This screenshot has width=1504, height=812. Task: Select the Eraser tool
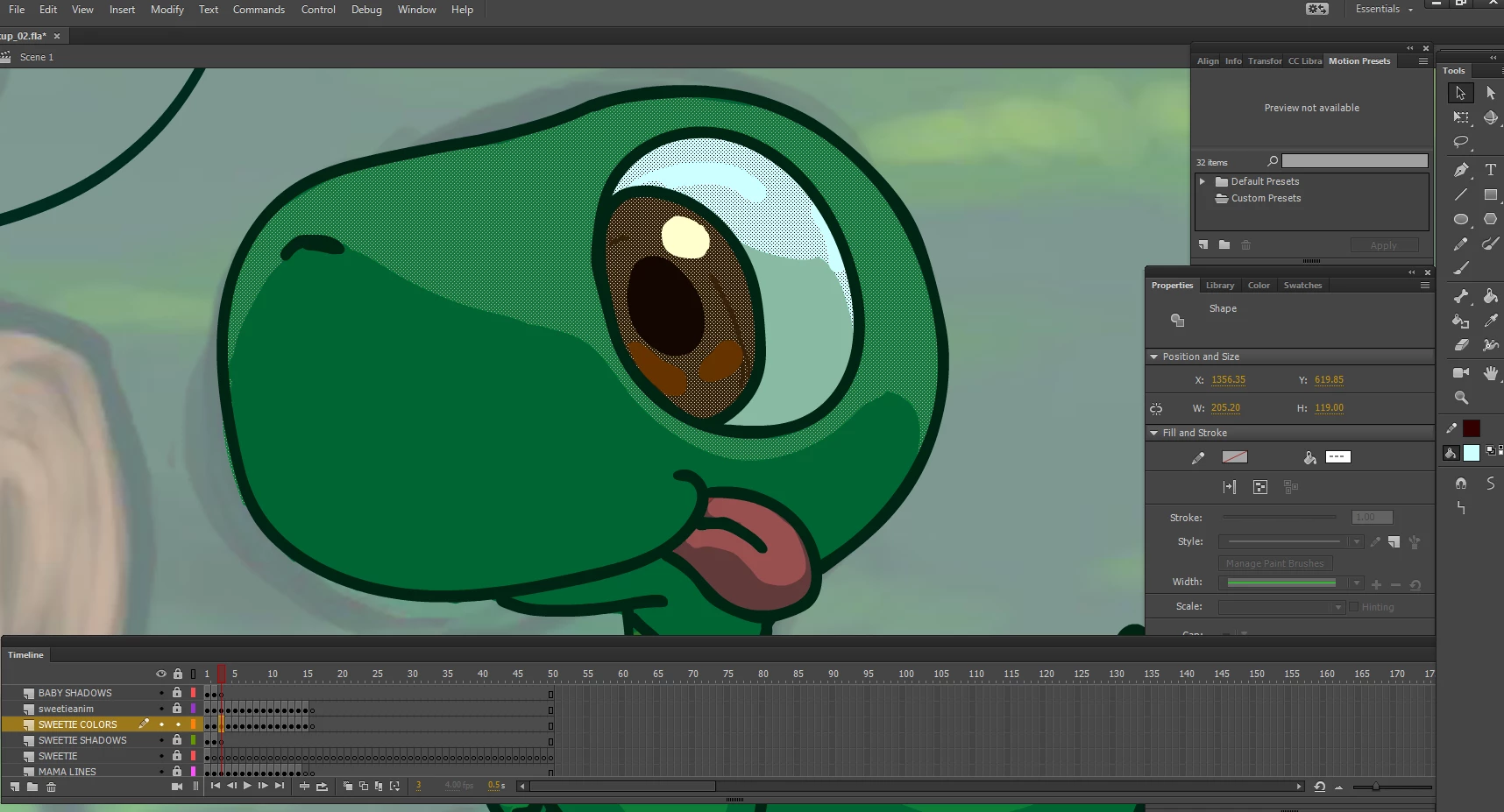[x=1460, y=345]
